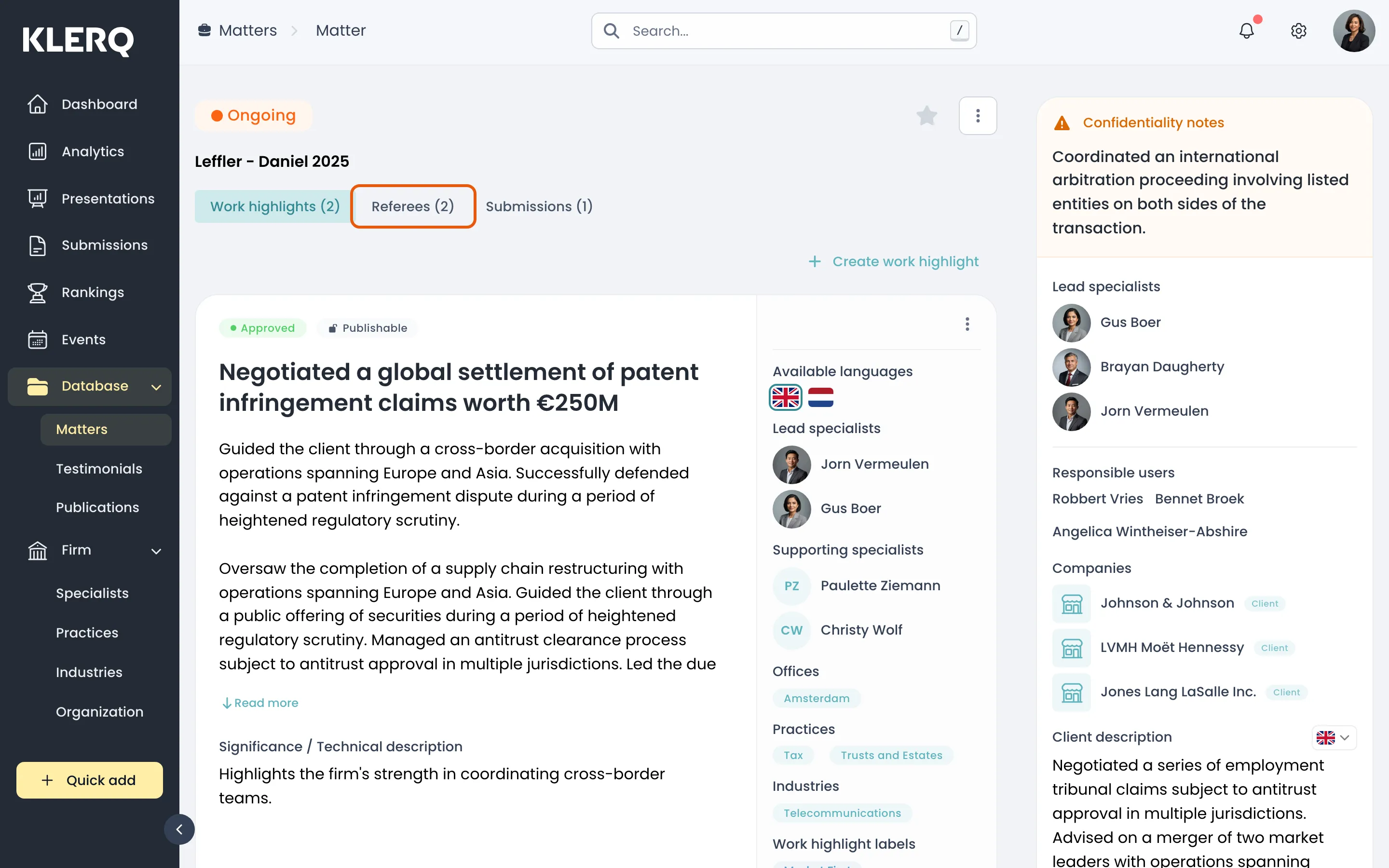
Task: Switch to the Referees tab
Action: pyautogui.click(x=413, y=206)
